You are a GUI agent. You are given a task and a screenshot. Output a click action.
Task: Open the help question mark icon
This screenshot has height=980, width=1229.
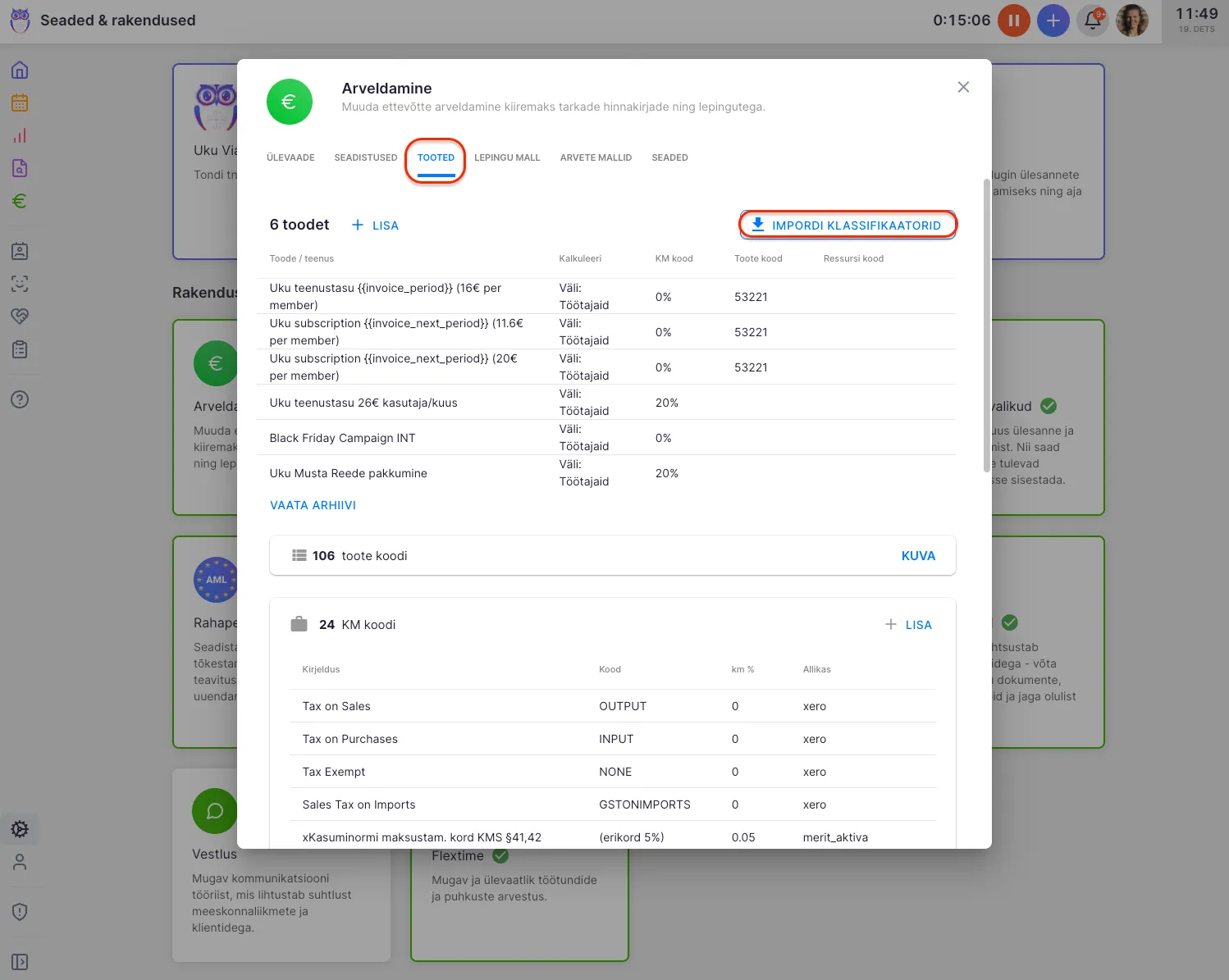(20, 399)
